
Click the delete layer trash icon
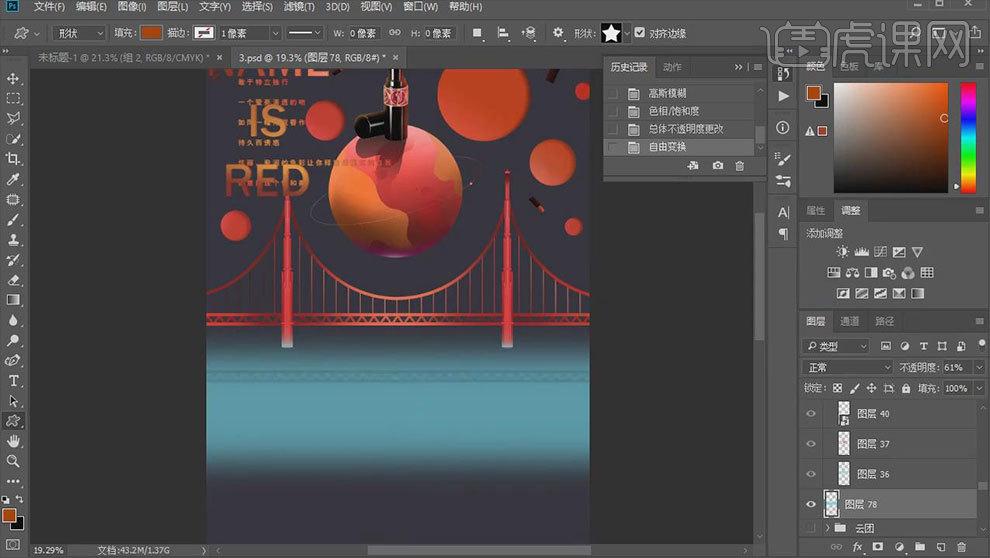(961, 547)
